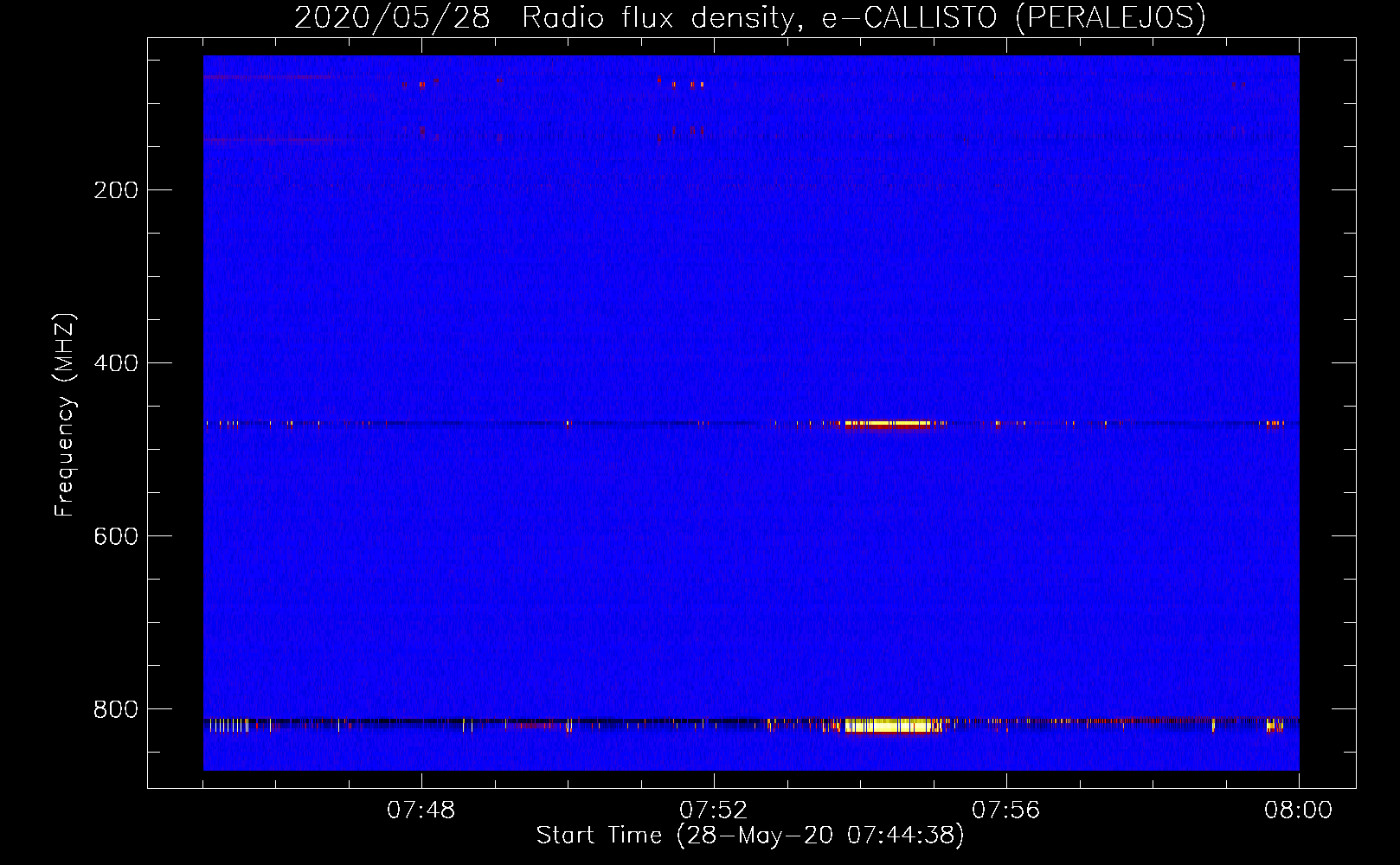The image size is (1400, 865).
Task: Select the 08:00 time tick label
Action: pyautogui.click(x=1298, y=811)
